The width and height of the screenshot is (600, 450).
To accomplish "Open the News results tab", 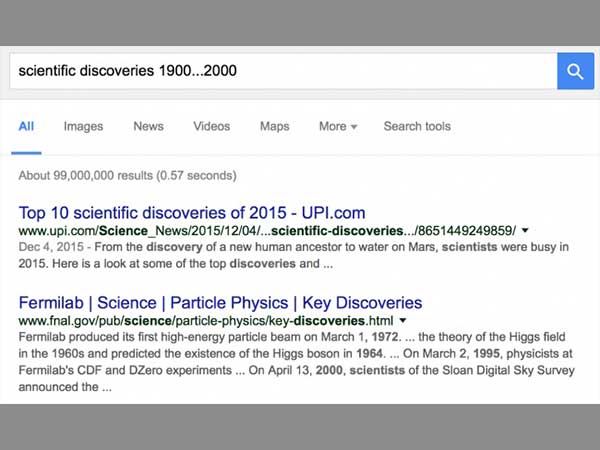I will [x=148, y=127].
